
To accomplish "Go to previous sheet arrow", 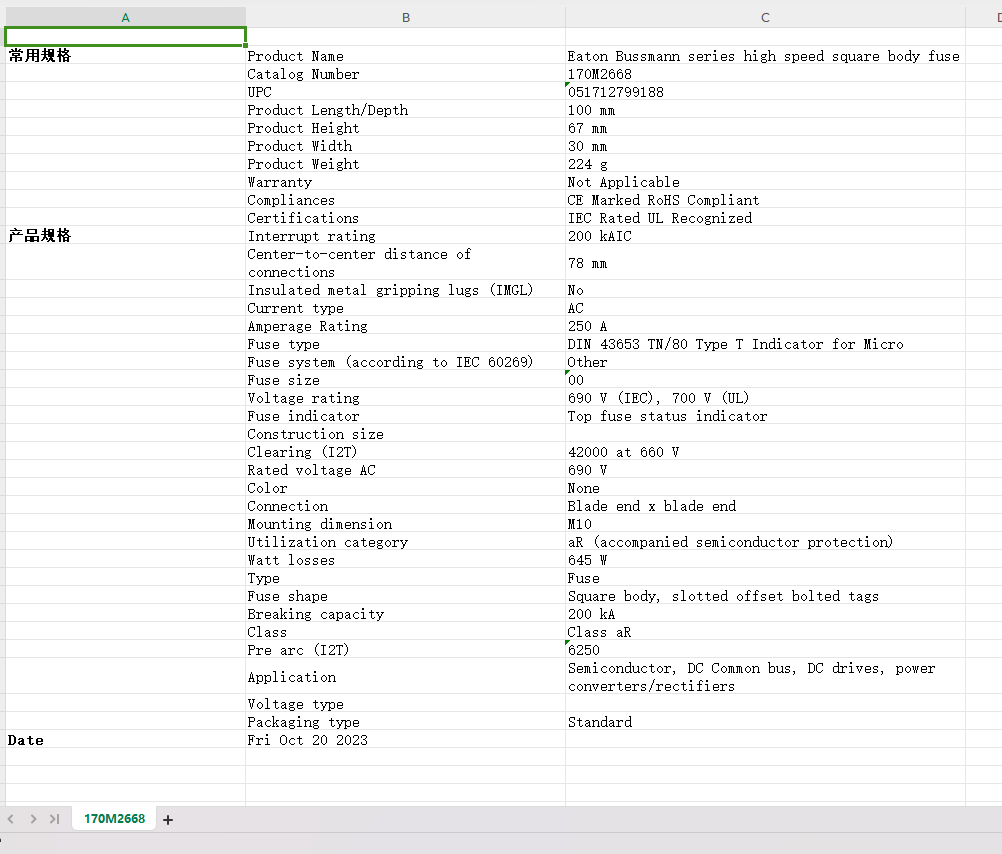I will (11, 819).
